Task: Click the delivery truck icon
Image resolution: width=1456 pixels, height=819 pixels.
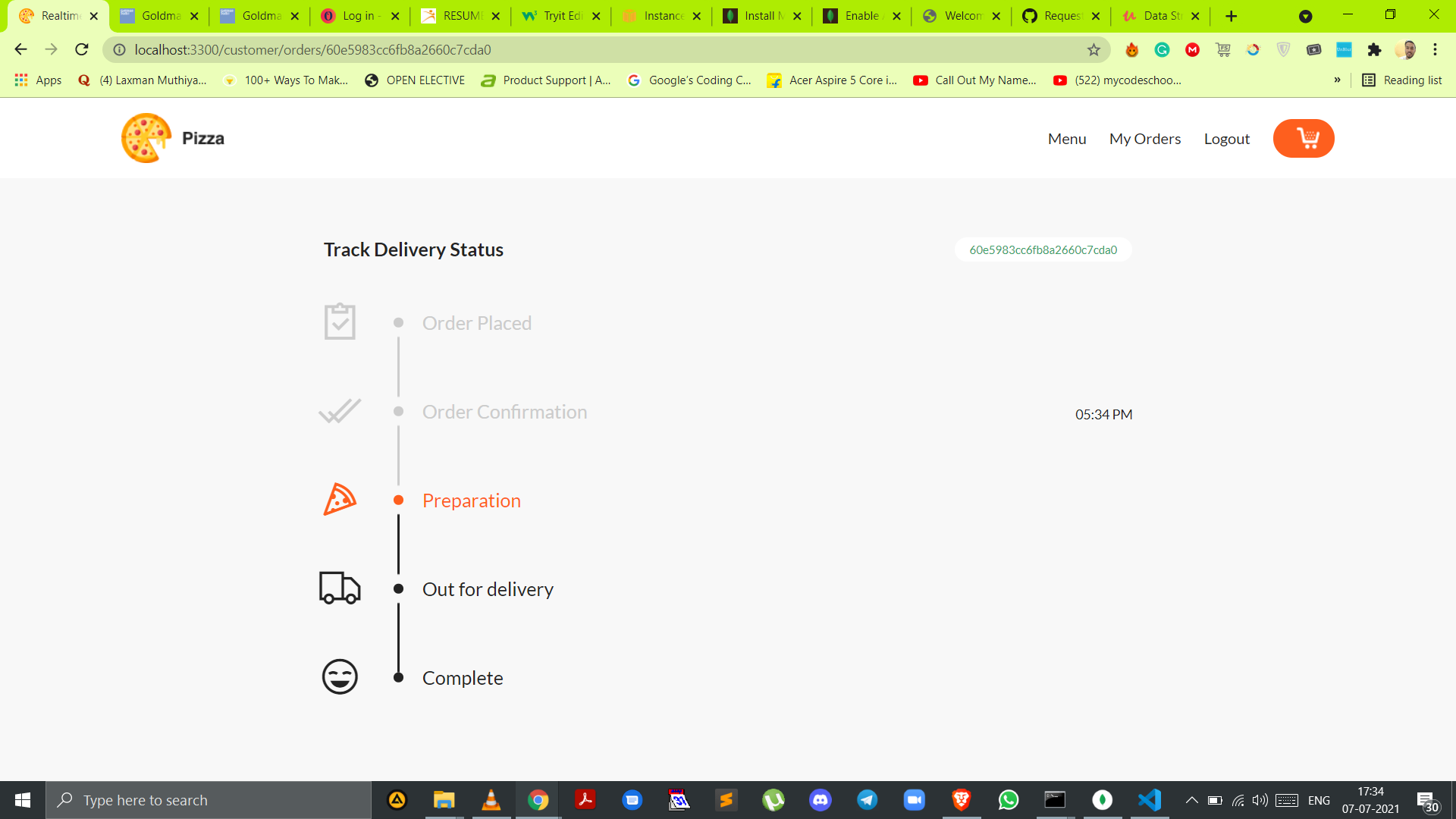Action: tap(339, 588)
